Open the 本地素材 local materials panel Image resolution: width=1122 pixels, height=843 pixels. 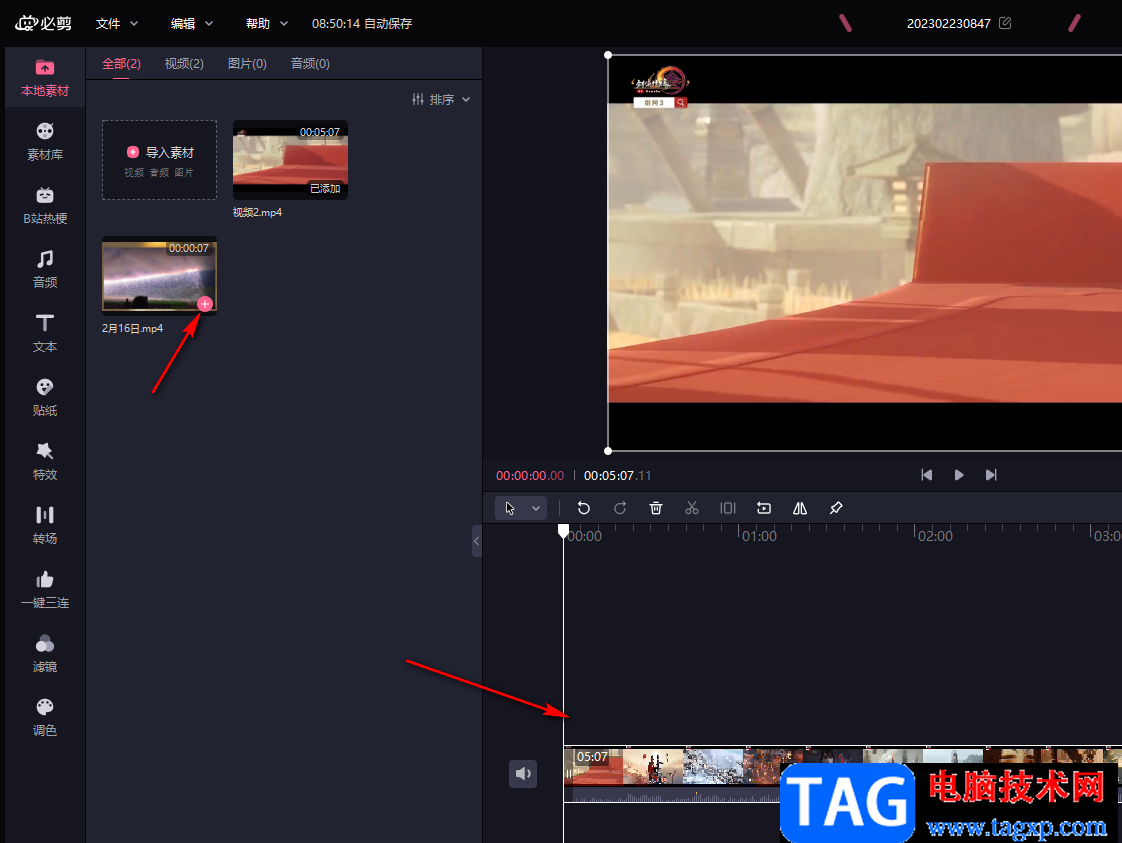44,78
